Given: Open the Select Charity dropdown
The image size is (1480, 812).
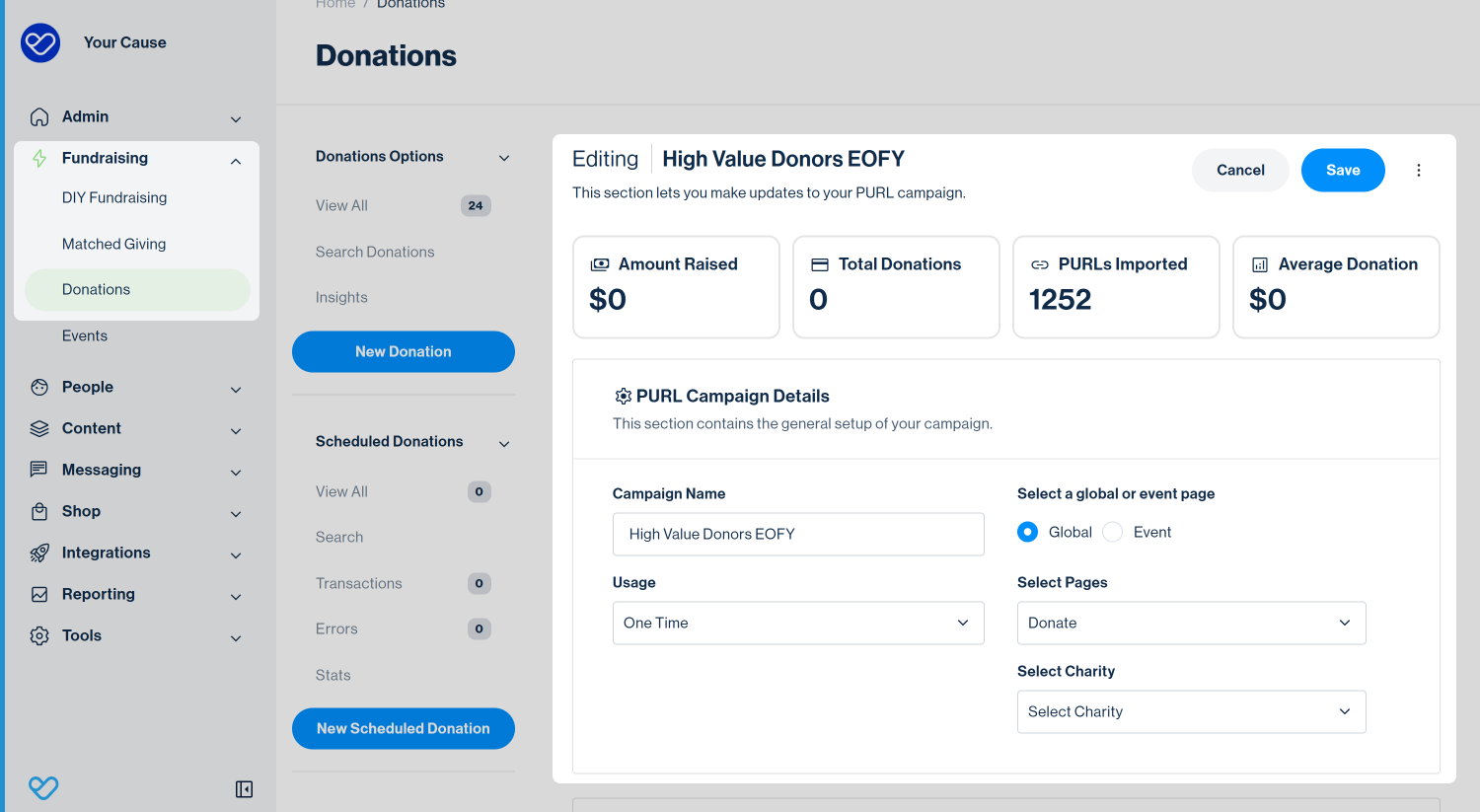Looking at the screenshot, I should 1192,711.
